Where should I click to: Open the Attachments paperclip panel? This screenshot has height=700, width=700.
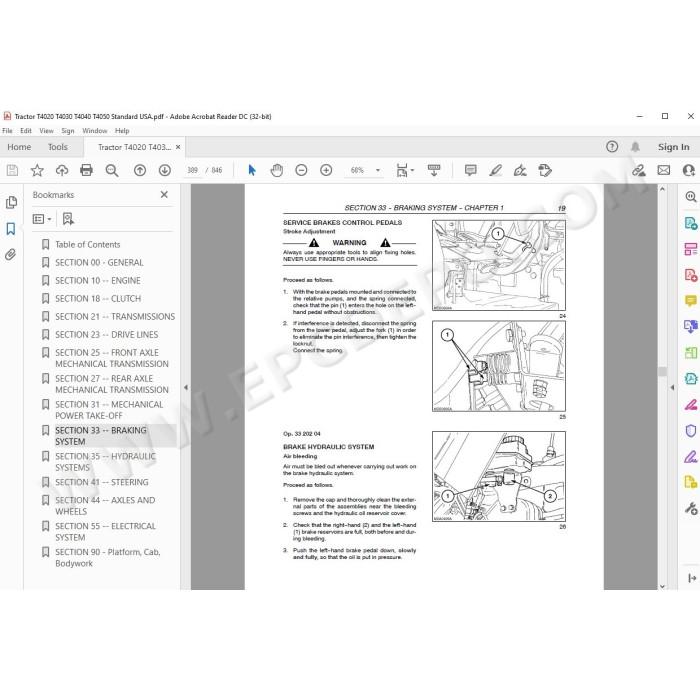click(11, 254)
